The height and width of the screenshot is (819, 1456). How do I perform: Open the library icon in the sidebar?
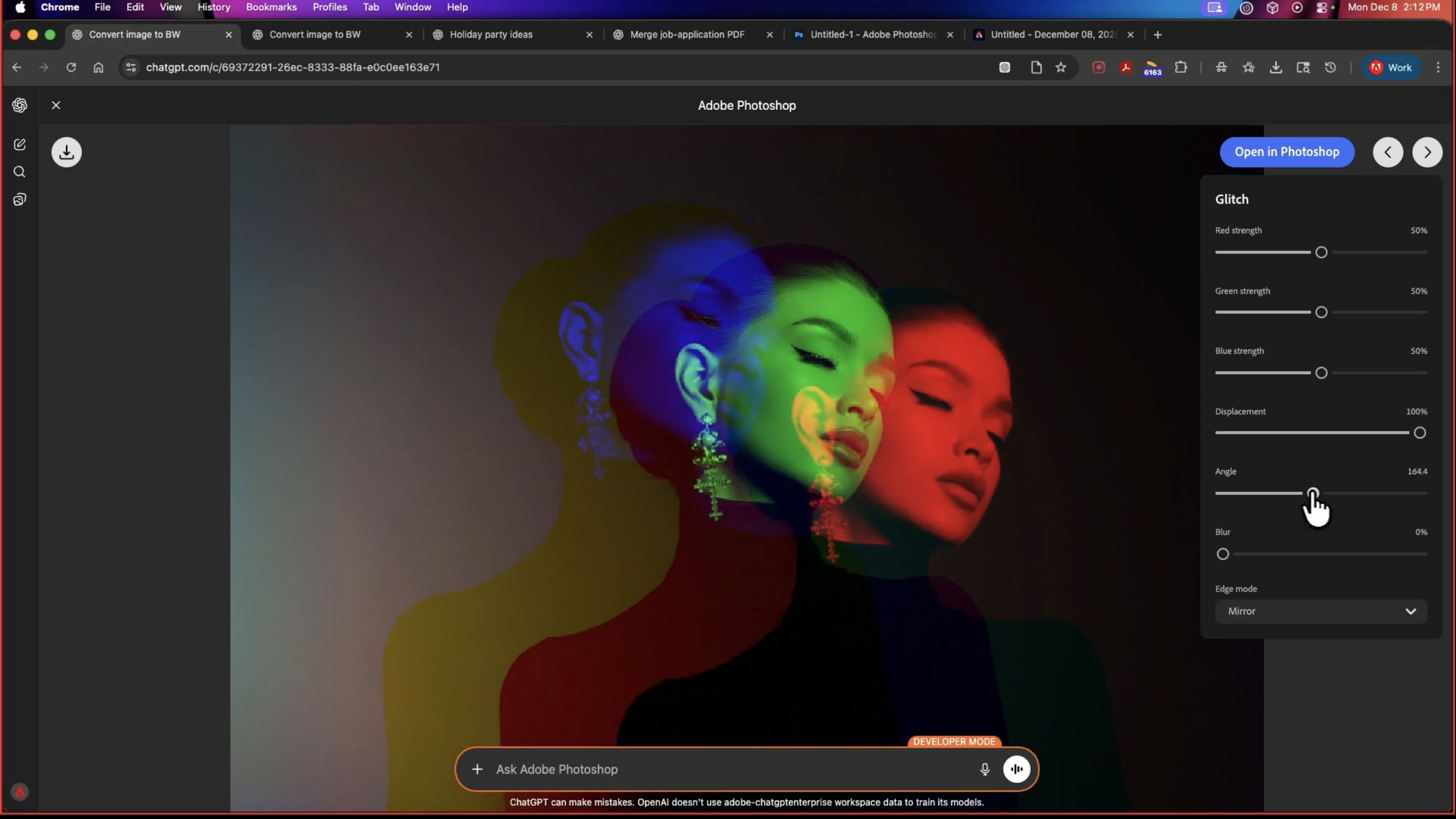click(x=20, y=199)
